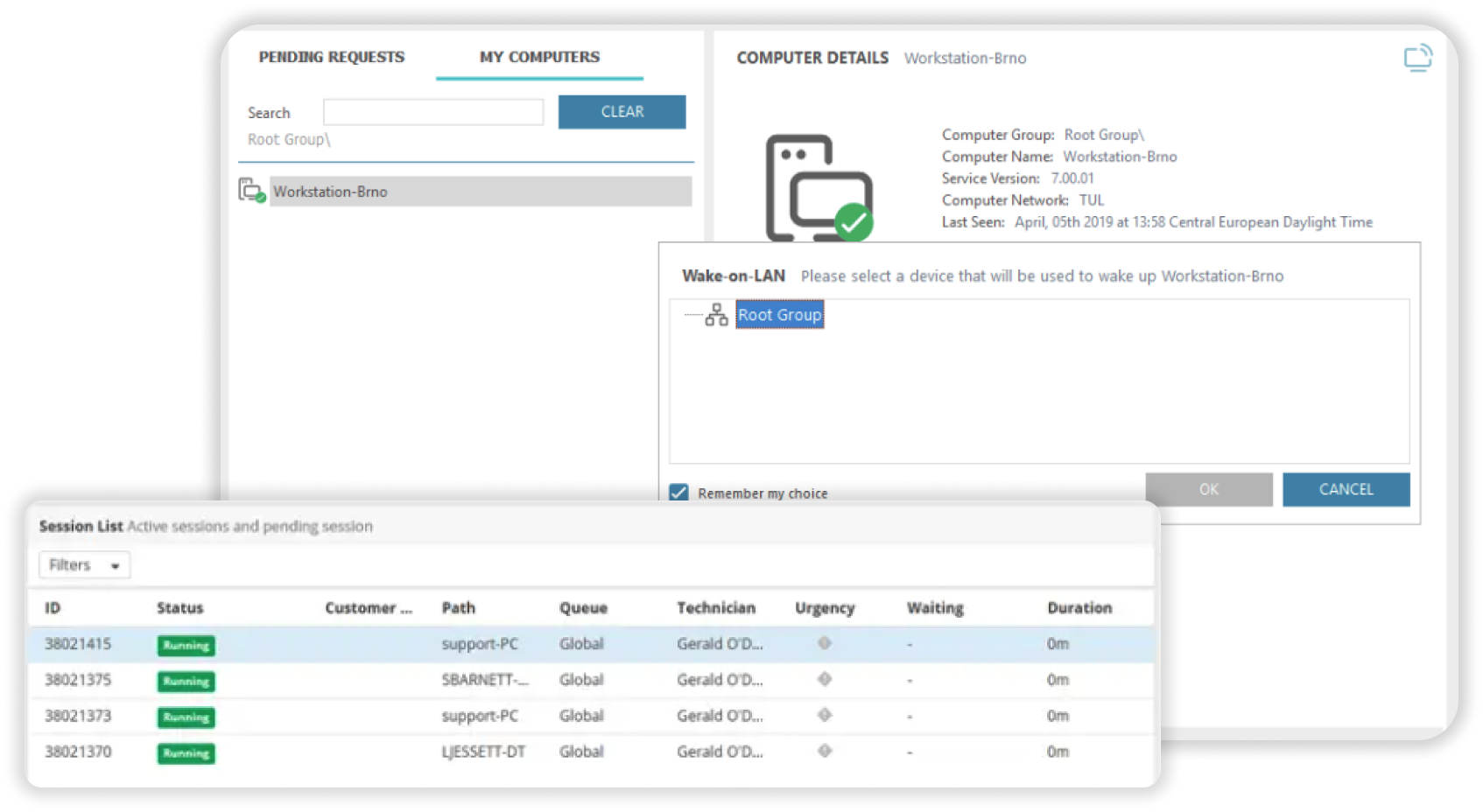Click the network group icon beside Root Group
This screenshot has height=812, width=1483.
(x=716, y=315)
